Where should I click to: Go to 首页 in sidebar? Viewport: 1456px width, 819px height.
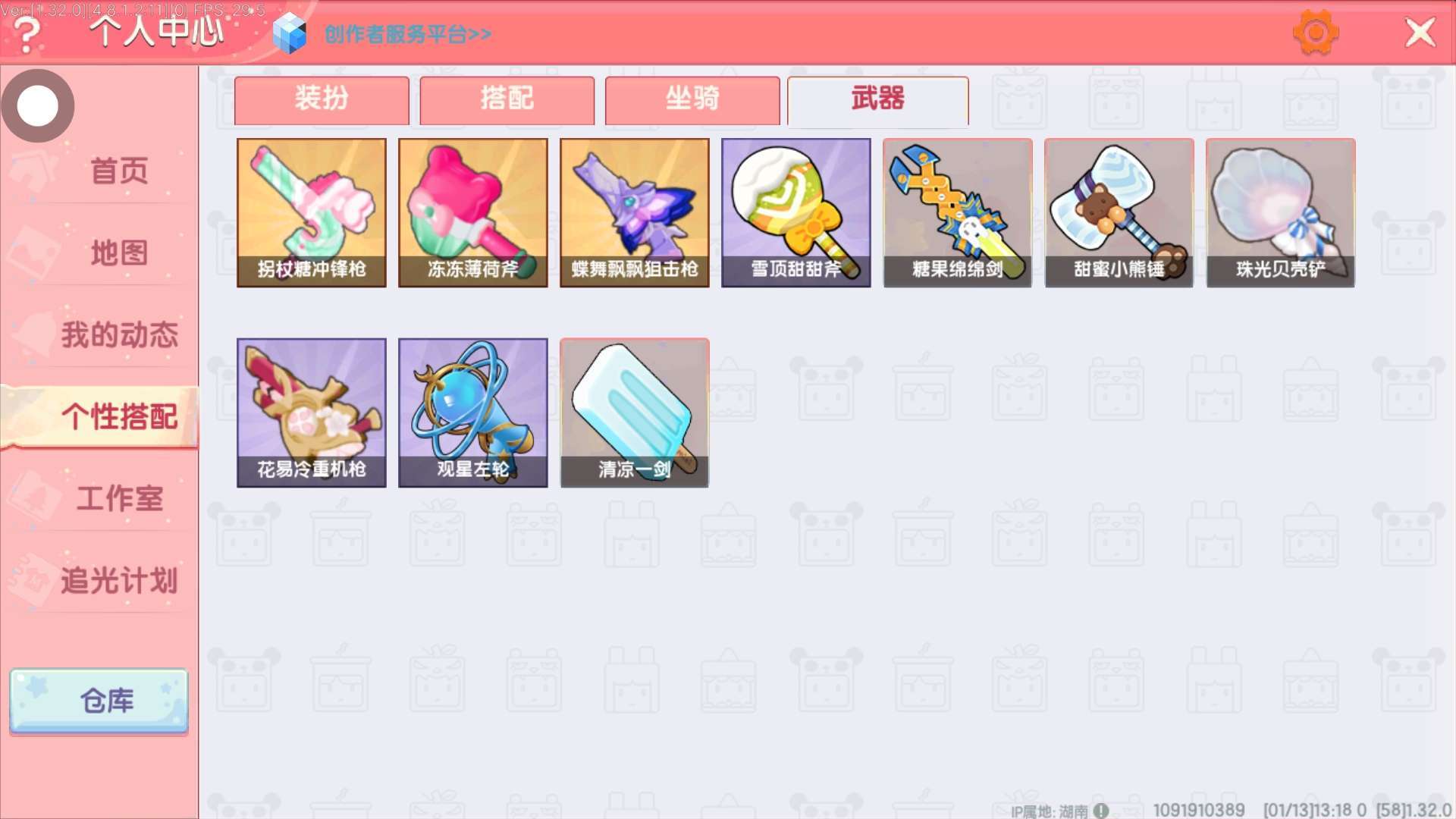coord(119,171)
